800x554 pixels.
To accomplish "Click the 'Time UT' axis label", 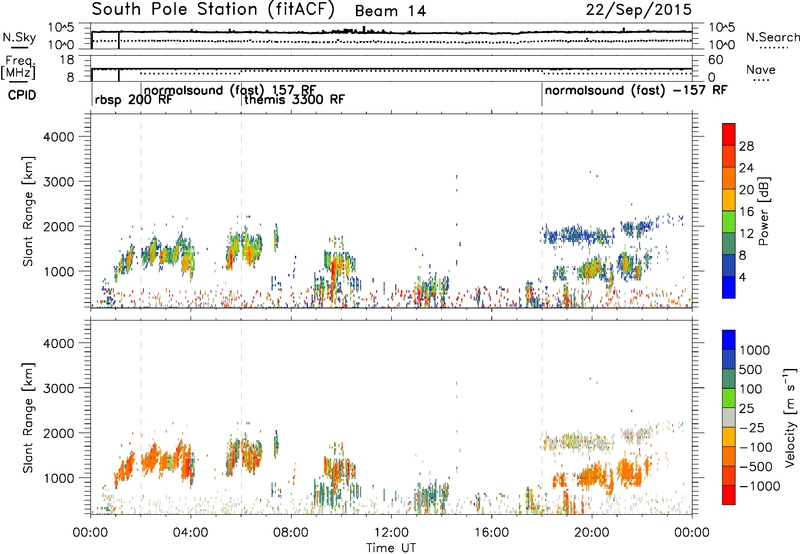I will [391, 548].
